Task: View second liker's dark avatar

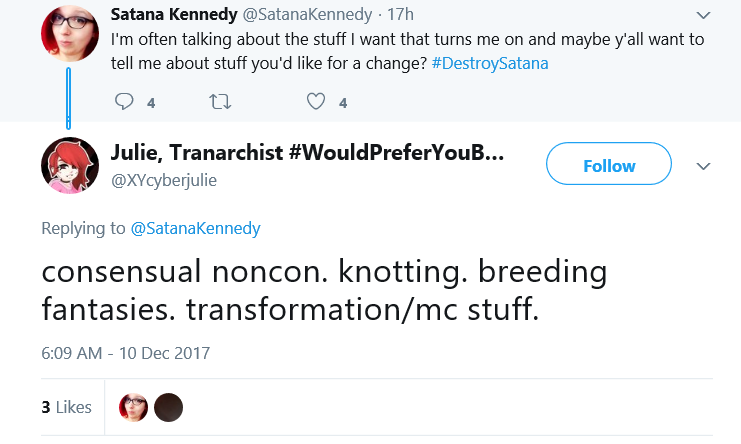Action: pyautogui.click(x=168, y=407)
